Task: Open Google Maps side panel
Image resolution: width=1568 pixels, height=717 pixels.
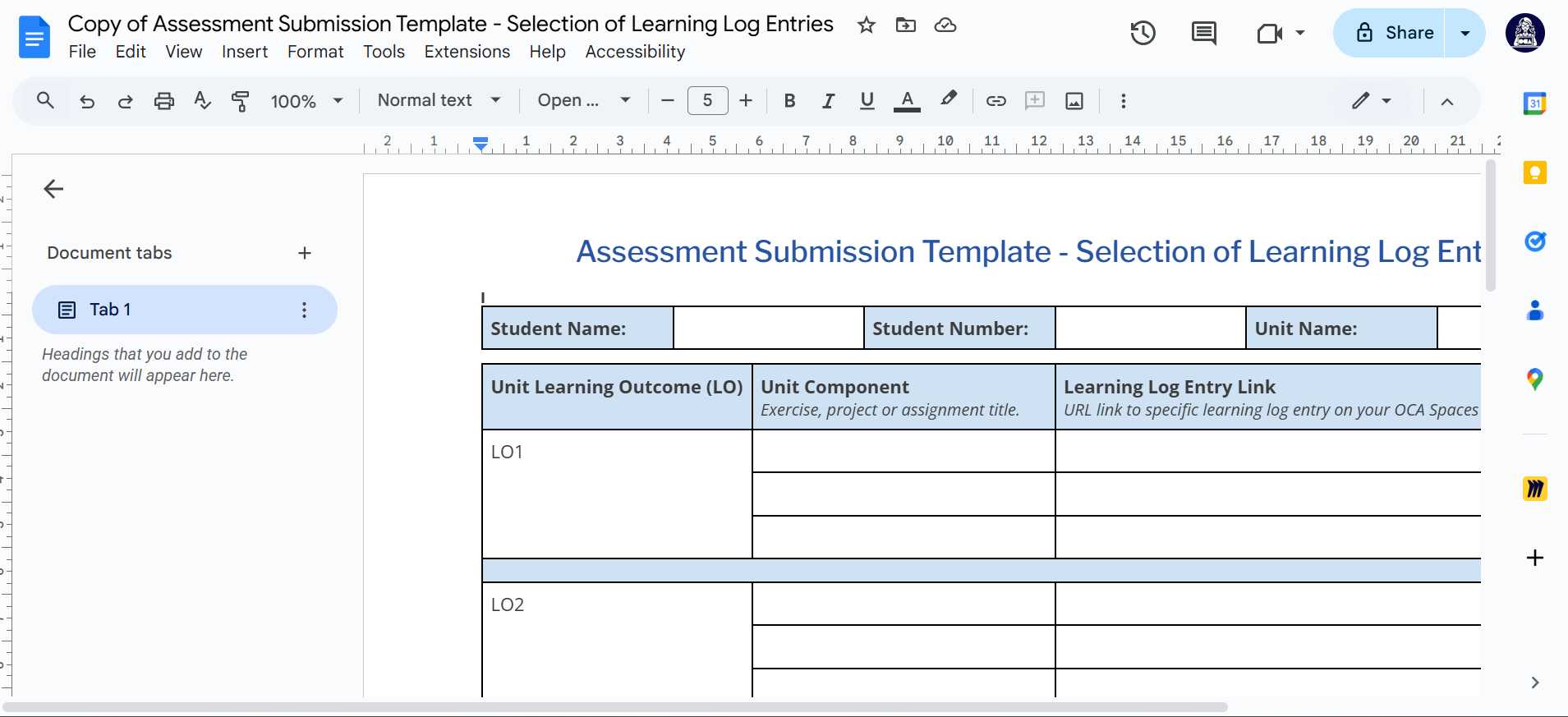Action: [x=1535, y=379]
